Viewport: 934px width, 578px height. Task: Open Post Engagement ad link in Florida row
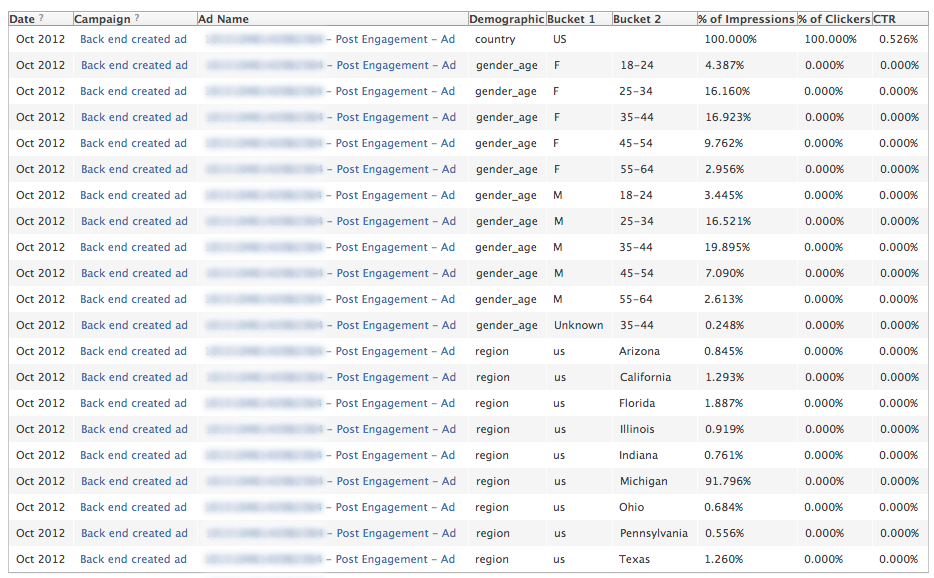(395, 403)
